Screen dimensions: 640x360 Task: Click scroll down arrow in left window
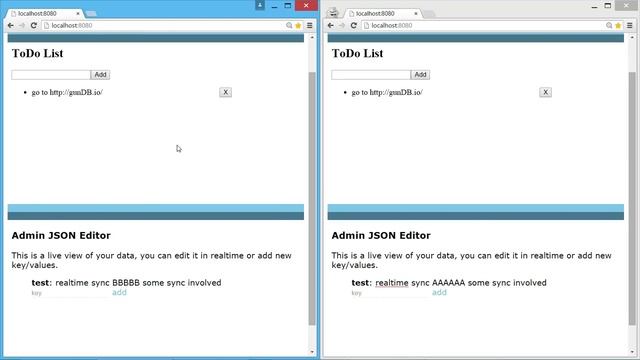tap(312, 352)
